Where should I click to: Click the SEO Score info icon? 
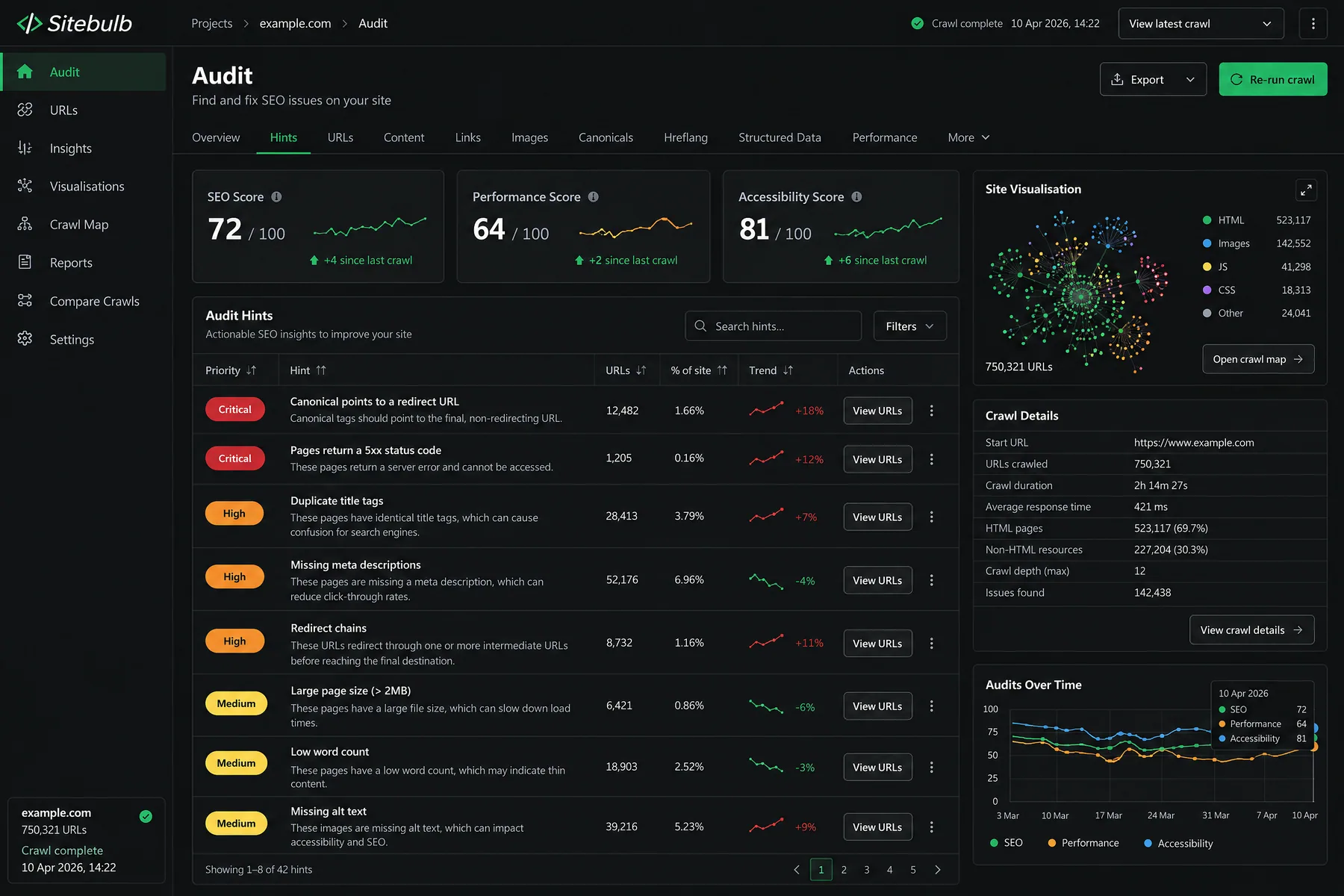click(x=276, y=197)
